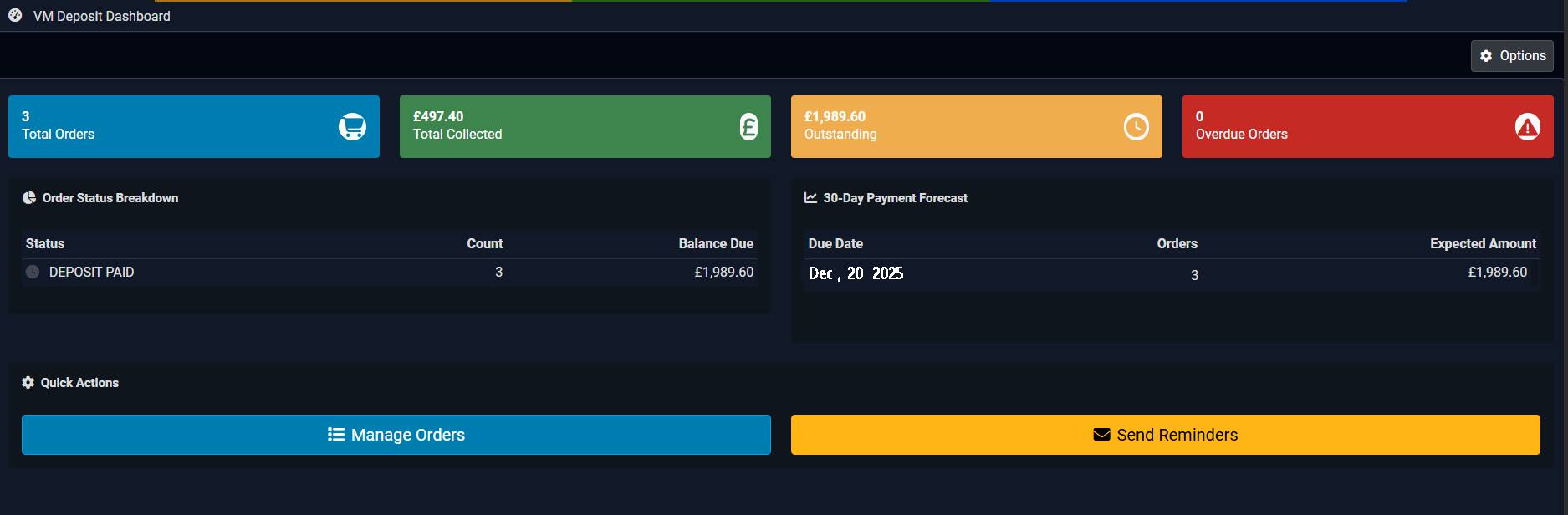Click the gear icon beside Quick Actions
Screen dimensions: 1568x515
point(28,382)
